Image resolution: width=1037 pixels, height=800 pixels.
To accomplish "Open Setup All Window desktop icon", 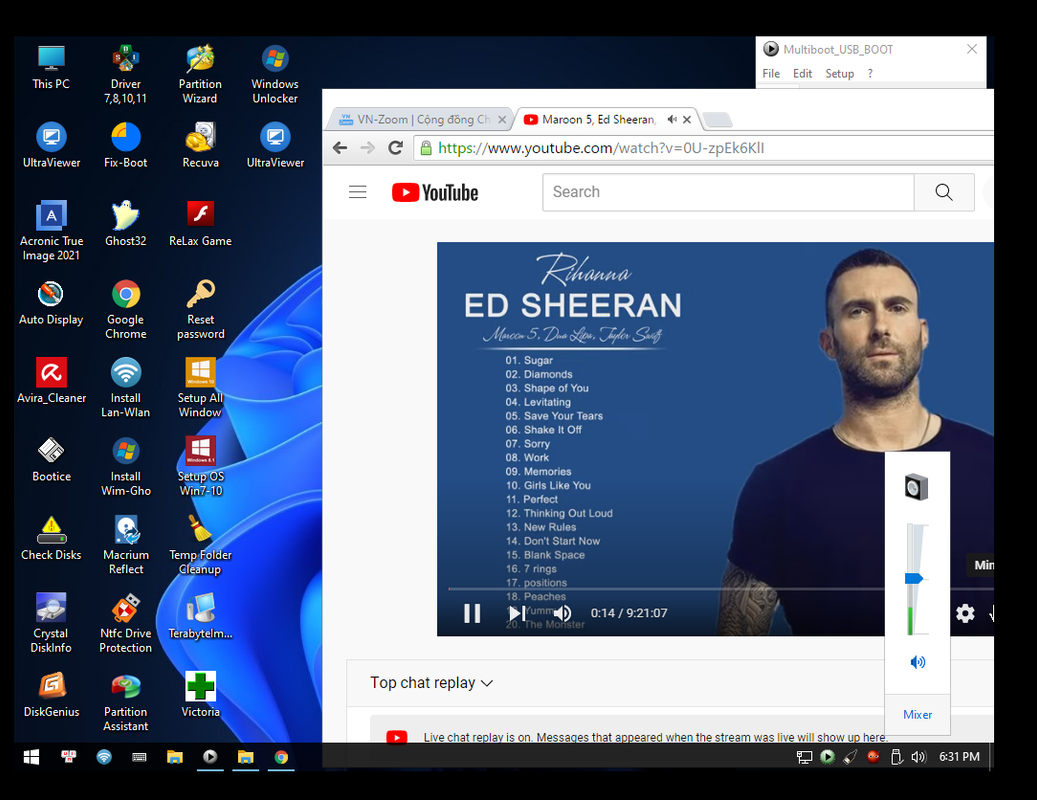I will pyautogui.click(x=200, y=387).
